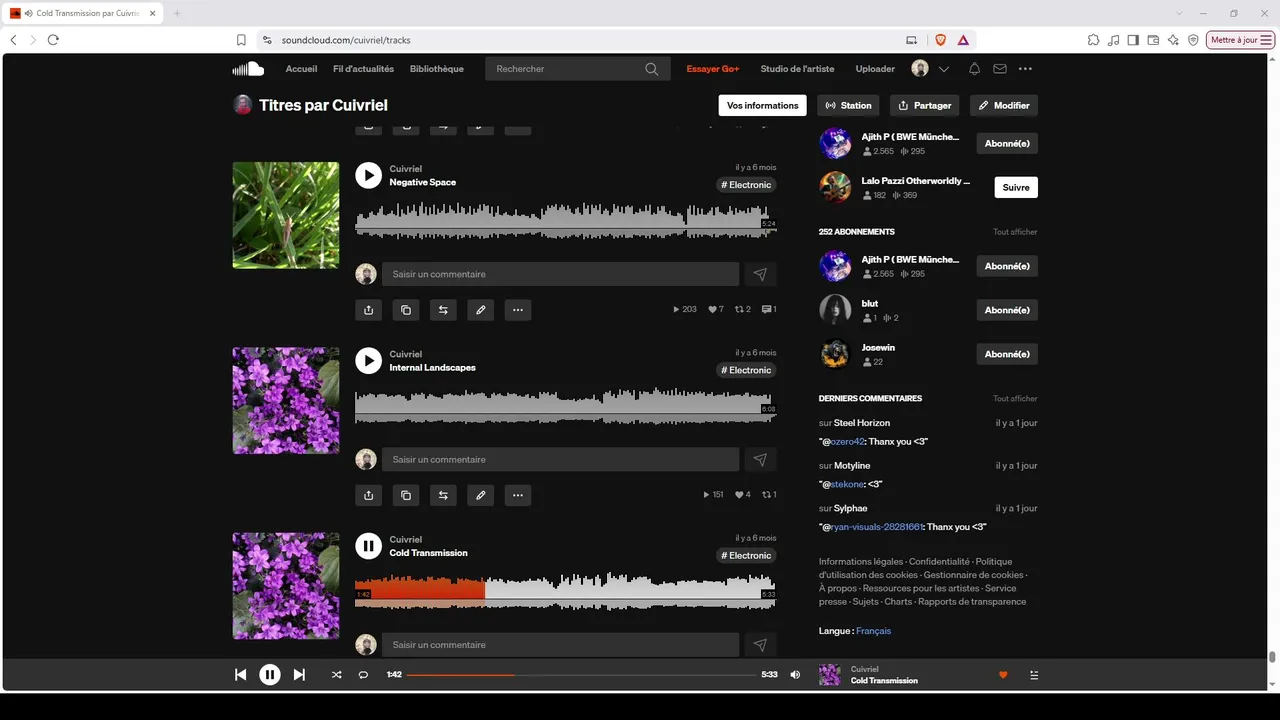Viewport: 1280px width, 720px height.
Task: Unlike Cold Transmission with the heart
Action: point(1003,675)
